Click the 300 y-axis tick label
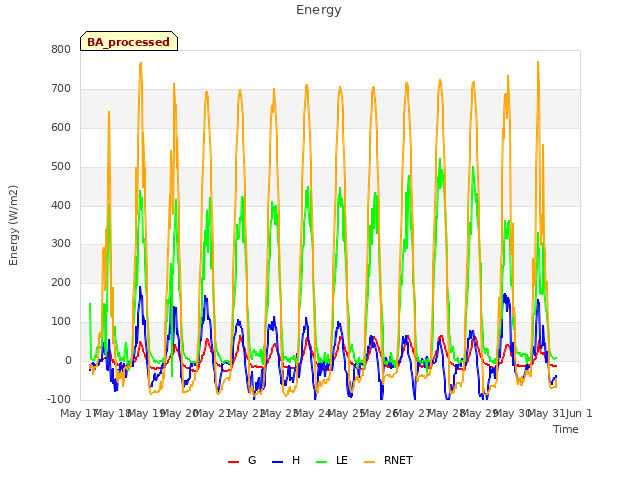640x480 pixels. point(61,244)
